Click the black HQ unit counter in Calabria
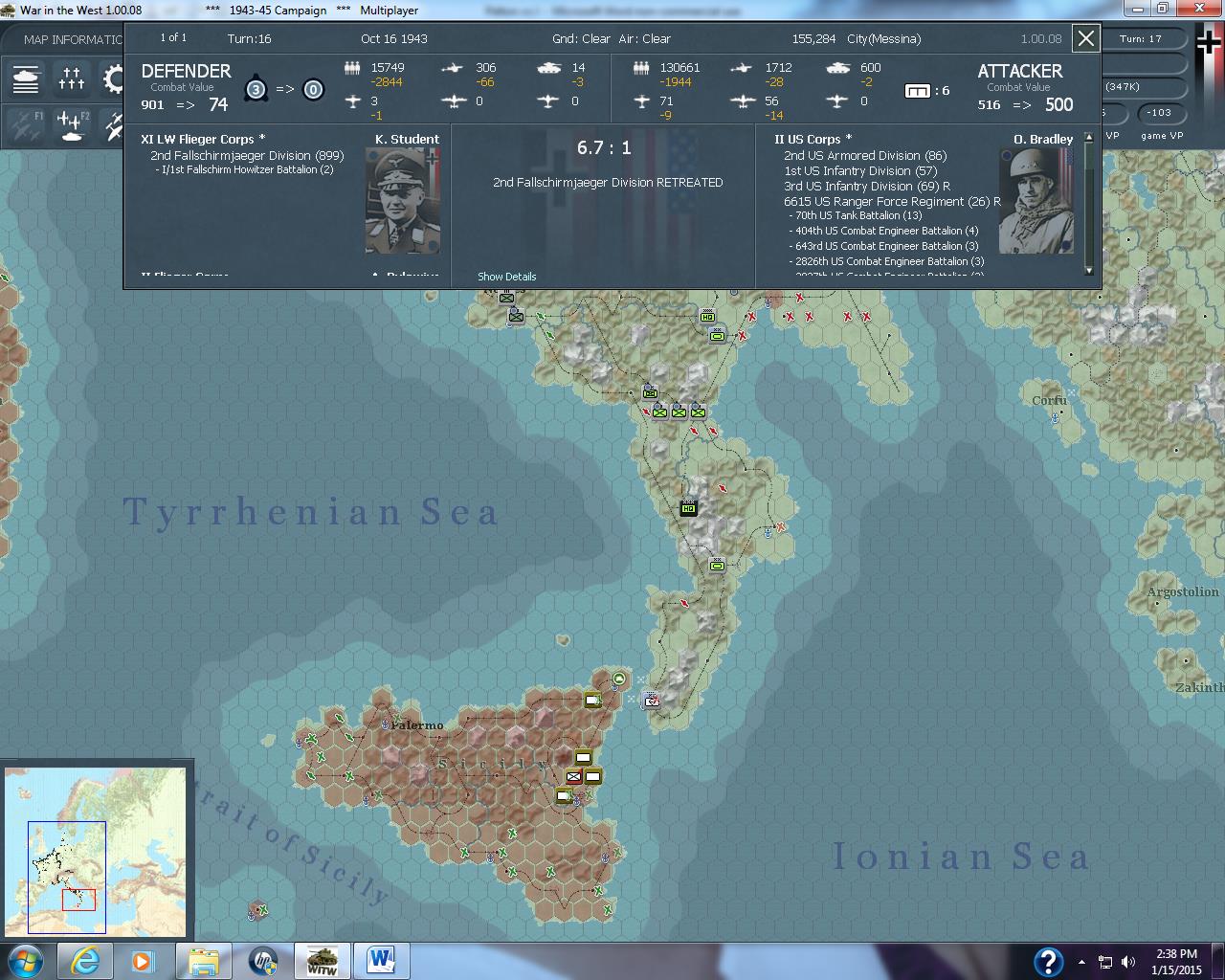 pos(688,508)
